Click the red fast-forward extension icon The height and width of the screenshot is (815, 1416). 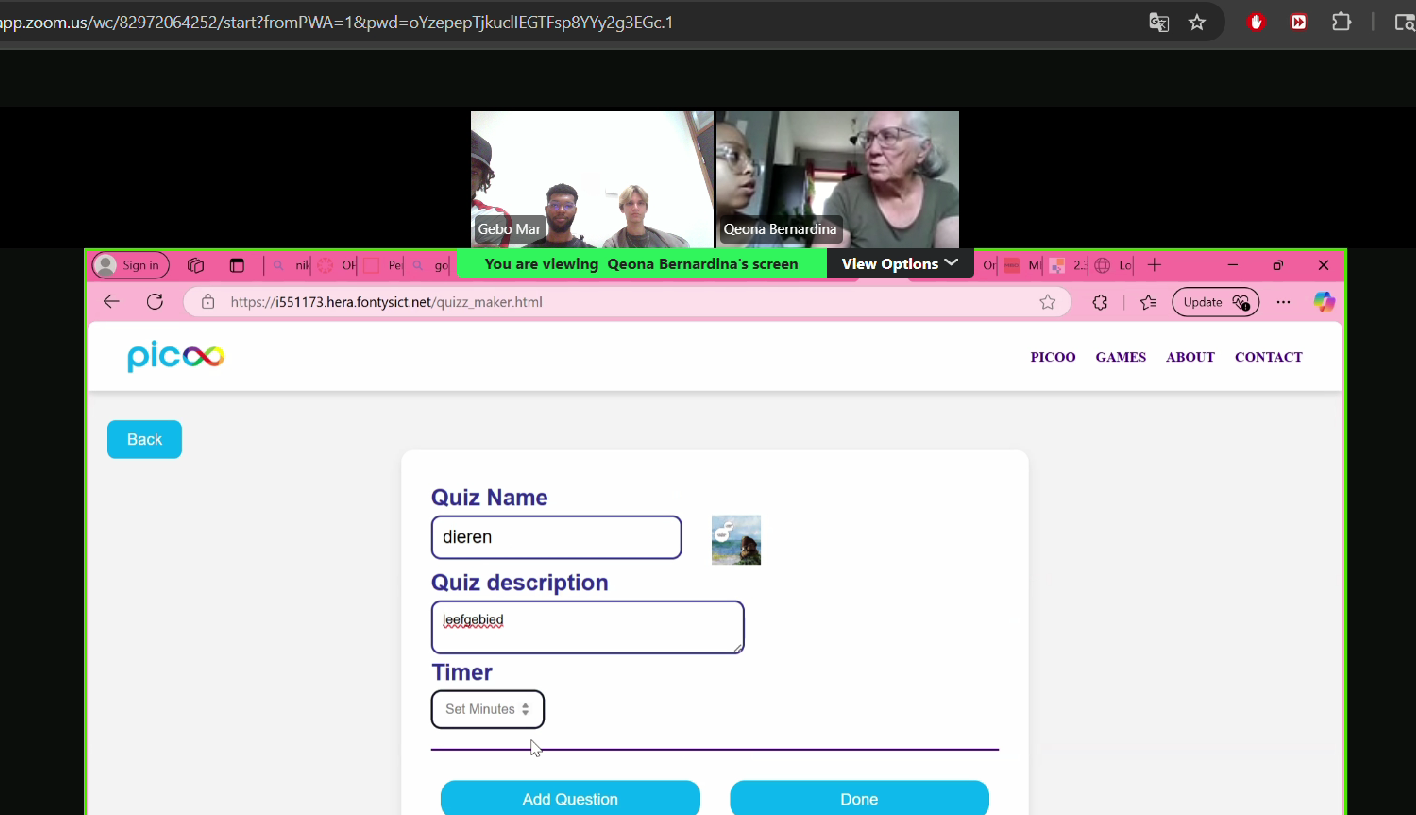pyautogui.click(x=1298, y=22)
